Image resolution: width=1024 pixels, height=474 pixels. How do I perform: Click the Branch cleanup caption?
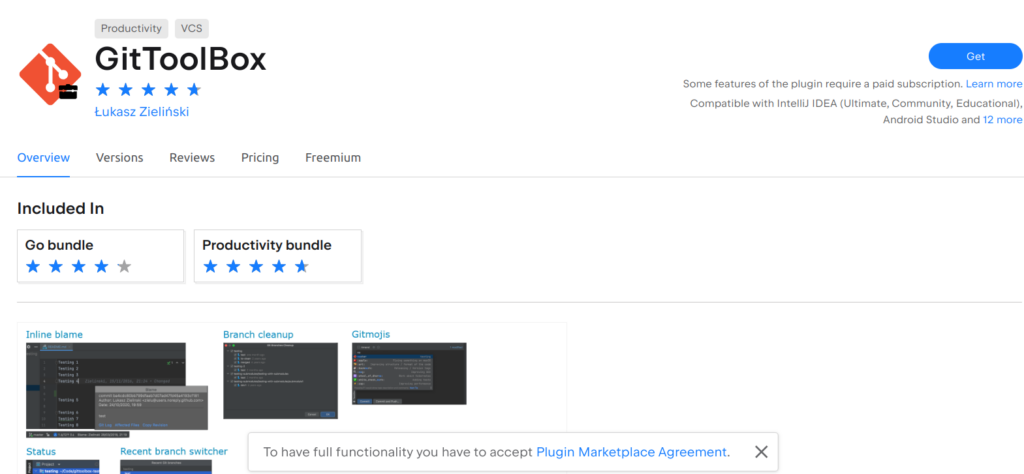pyautogui.click(x=259, y=334)
